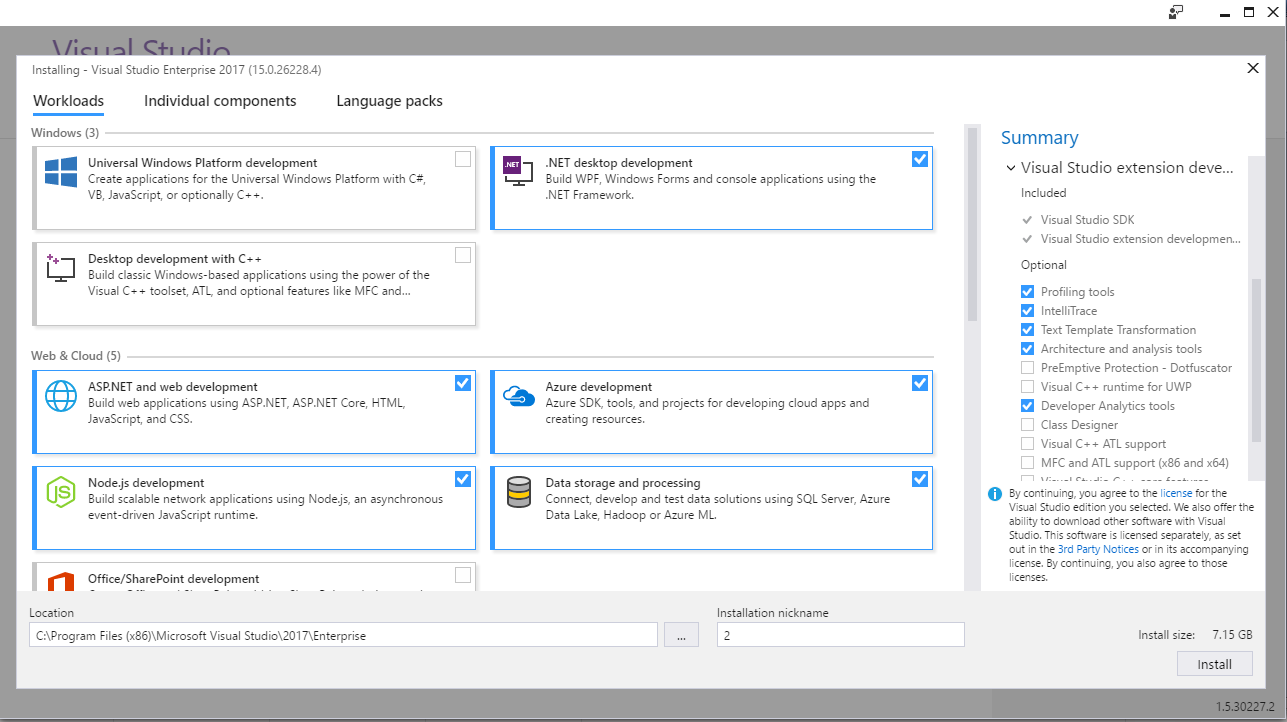Screen dimensions: 1287x722
Task: Click the "Included" label in Summary
Action: pyautogui.click(x=1044, y=193)
